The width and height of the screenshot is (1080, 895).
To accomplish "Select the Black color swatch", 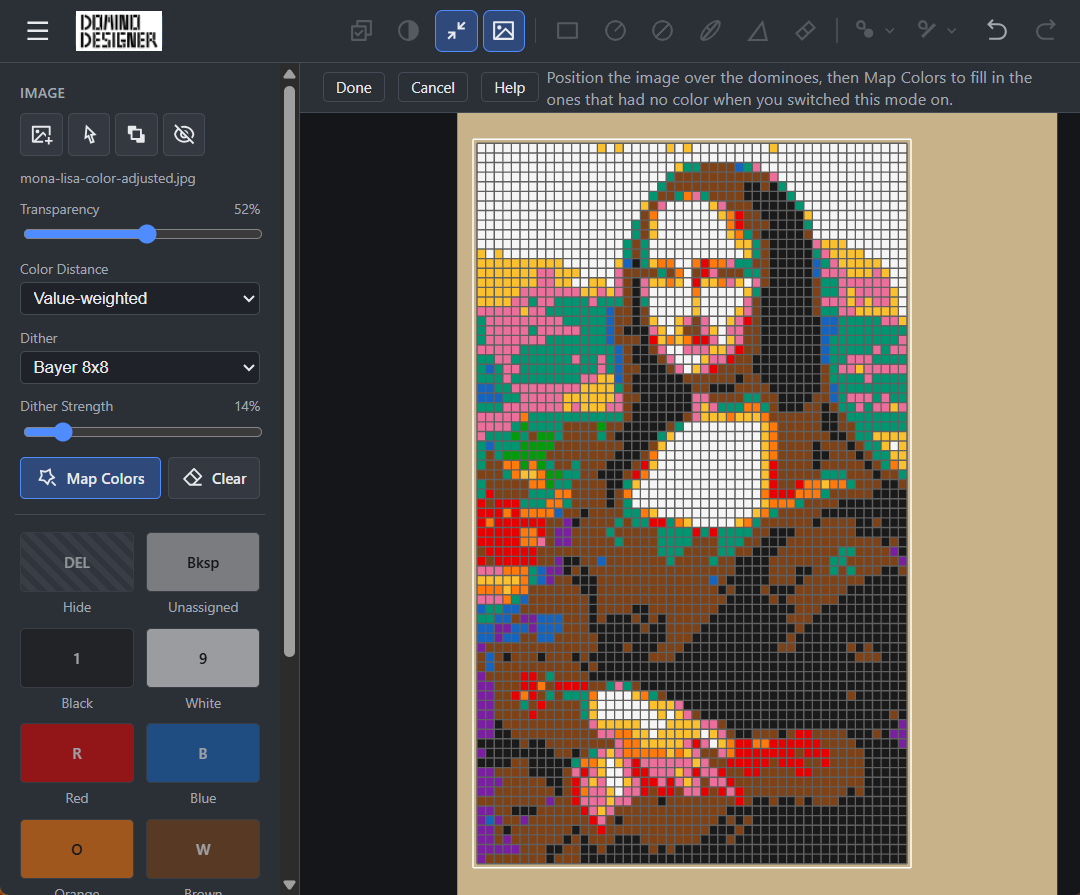I will pyautogui.click(x=76, y=658).
